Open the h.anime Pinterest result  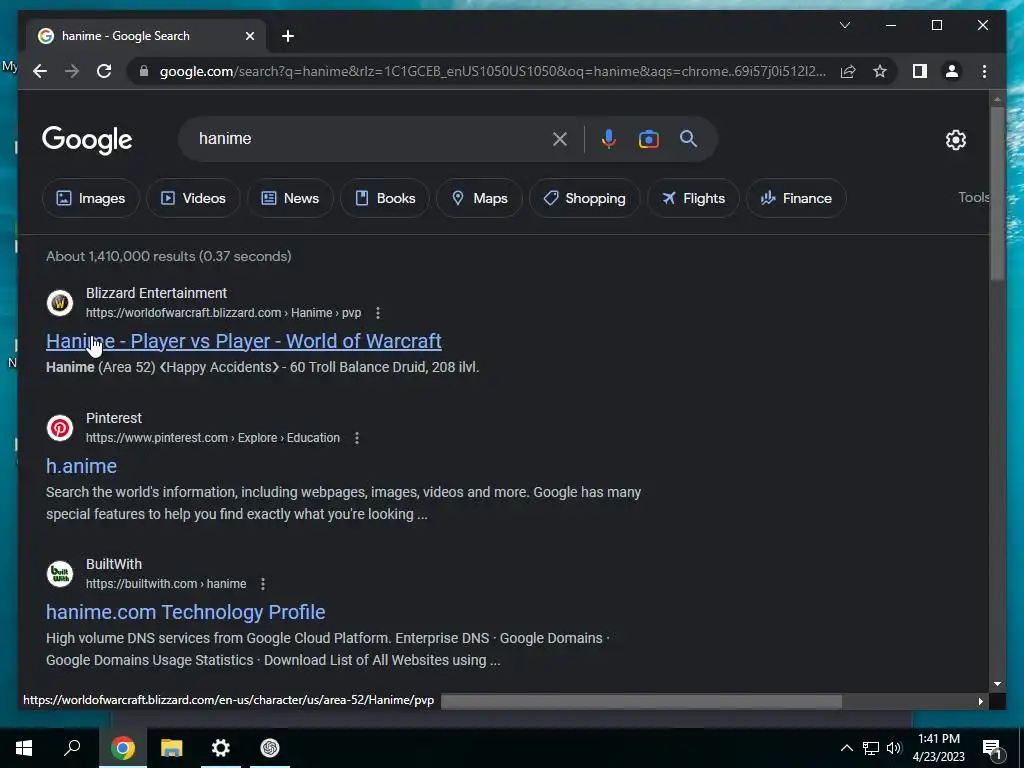[82, 466]
